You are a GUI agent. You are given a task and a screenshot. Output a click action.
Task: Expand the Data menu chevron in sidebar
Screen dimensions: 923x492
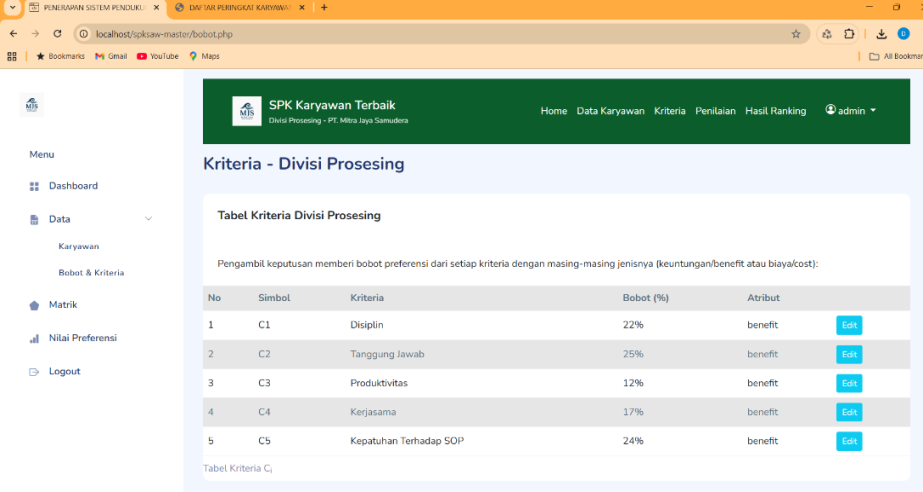149,219
